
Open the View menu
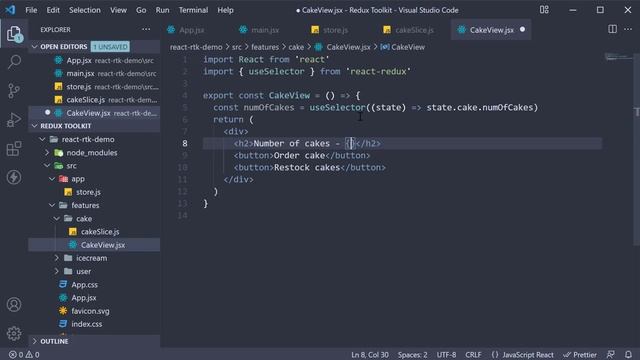(x=118, y=10)
